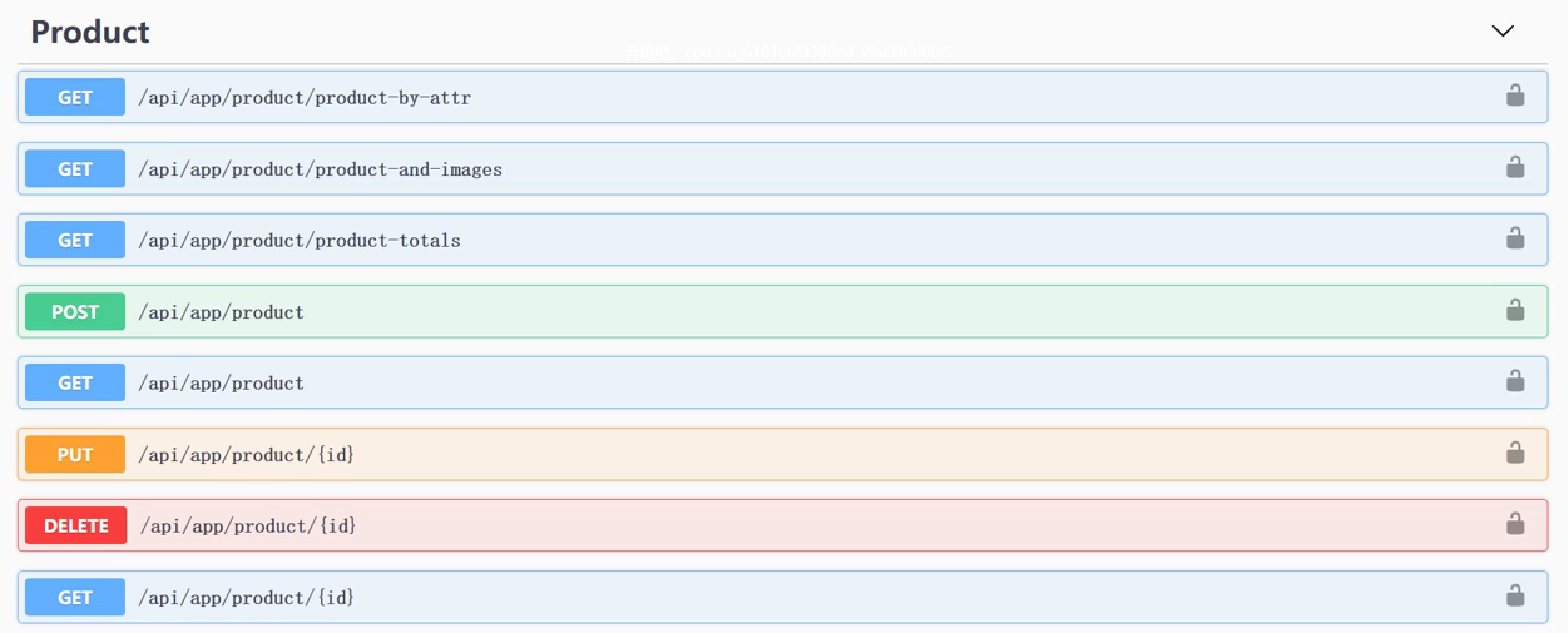
Task: Click the red DELETE method badge
Action: (76, 526)
